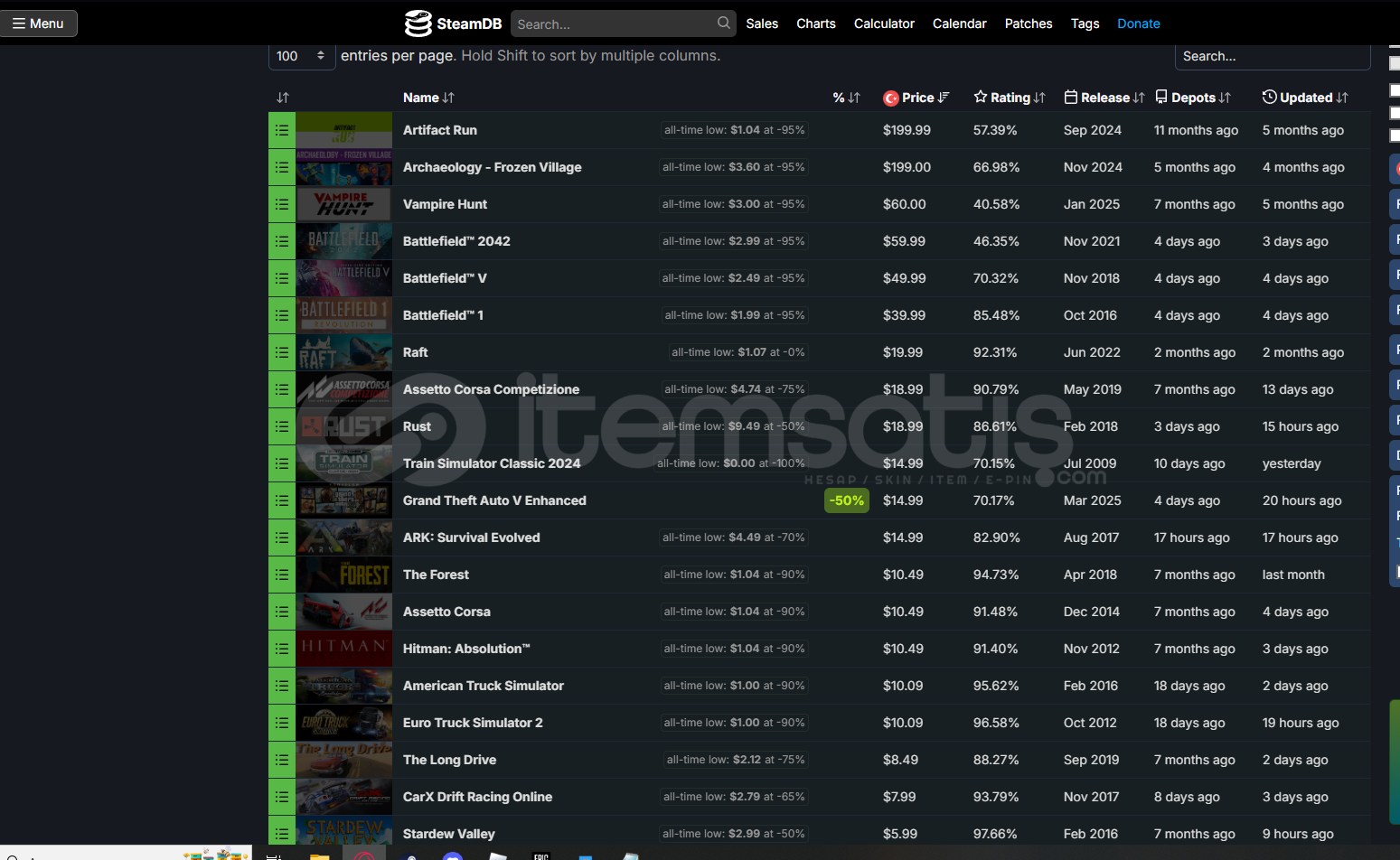
Task: Sort by the Name column
Action: click(x=428, y=98)
